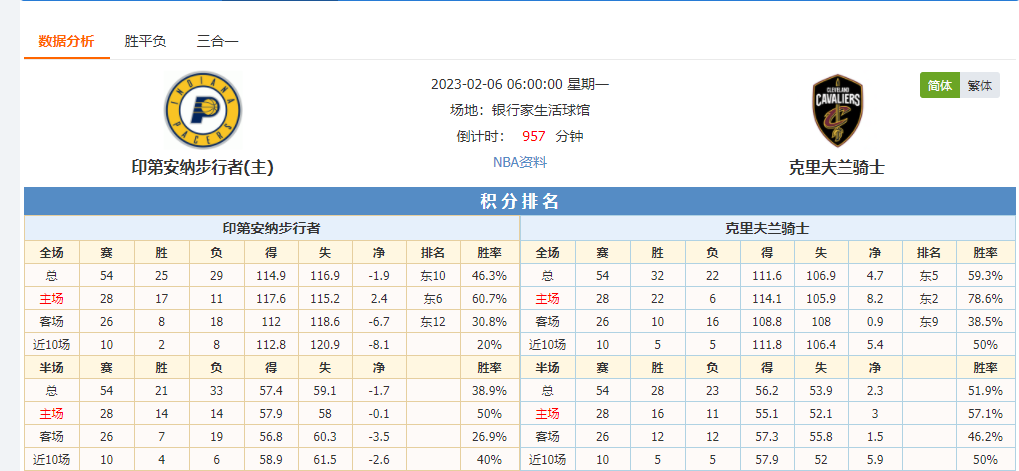Viewport: 1019px width, 471px height.
Task: Click Pacers net value -1.9
Action: coord(379,275)
